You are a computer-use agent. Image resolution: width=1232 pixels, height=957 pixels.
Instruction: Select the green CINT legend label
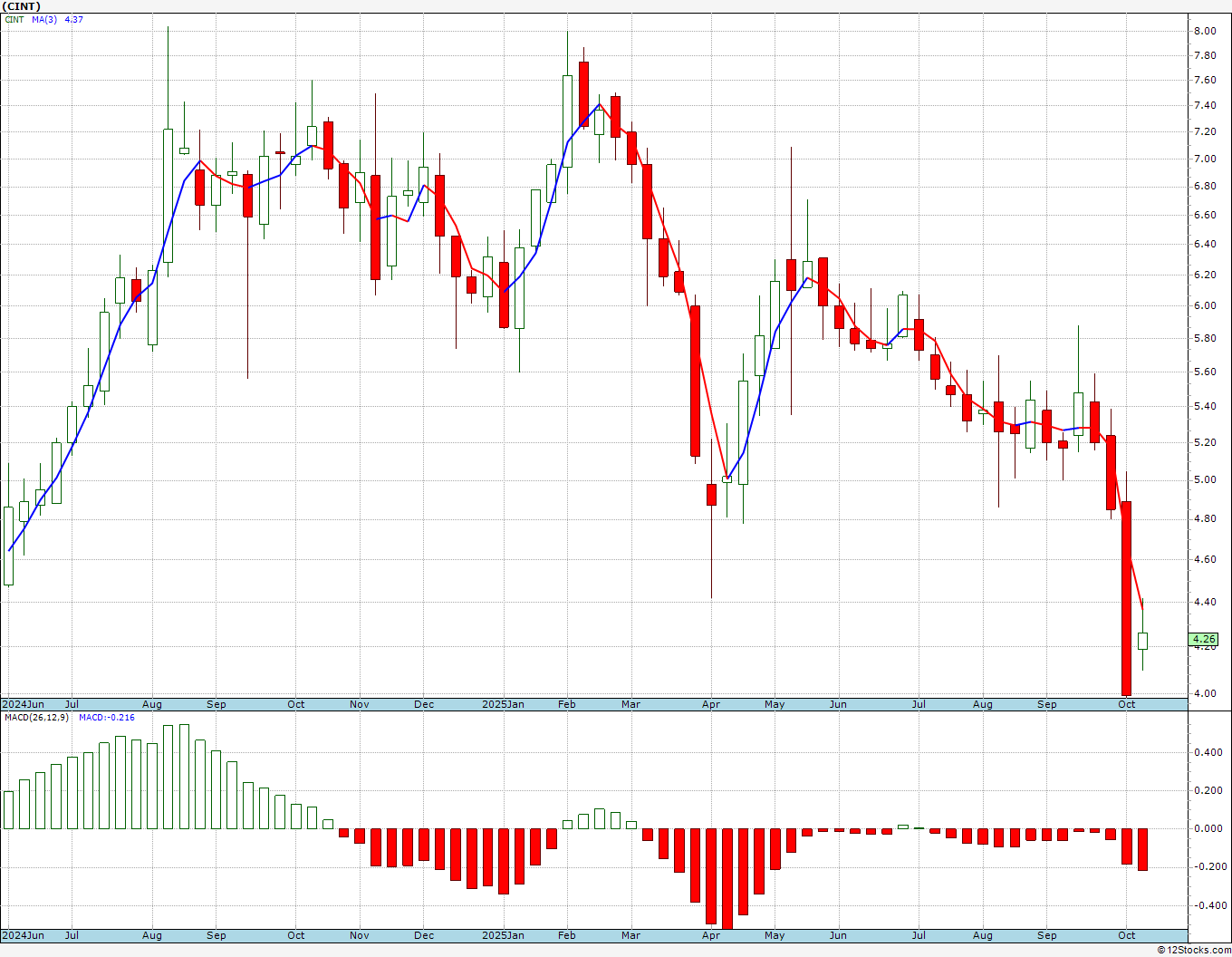point(14,19)
